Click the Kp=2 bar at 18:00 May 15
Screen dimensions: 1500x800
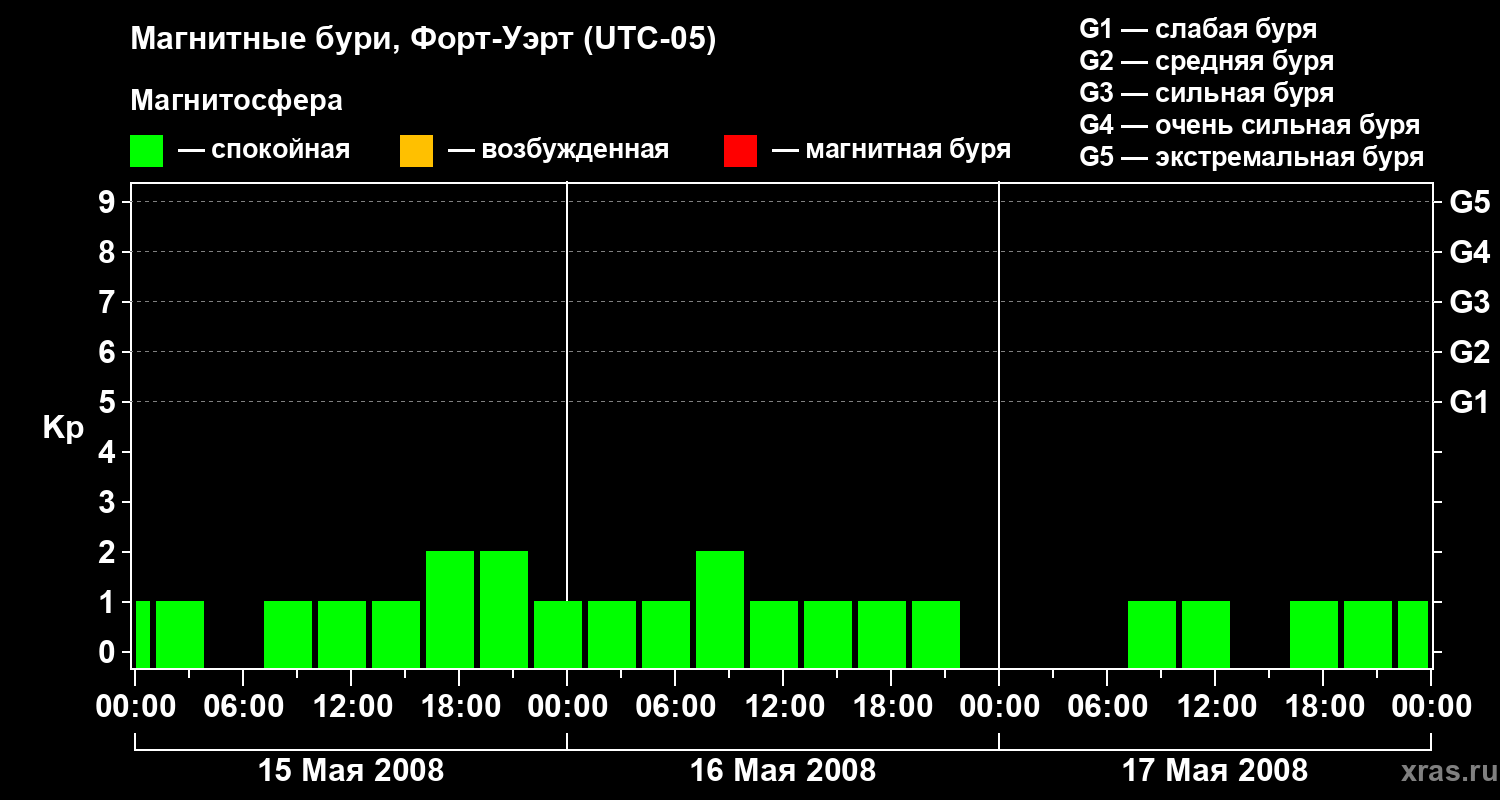pos(450,609)
